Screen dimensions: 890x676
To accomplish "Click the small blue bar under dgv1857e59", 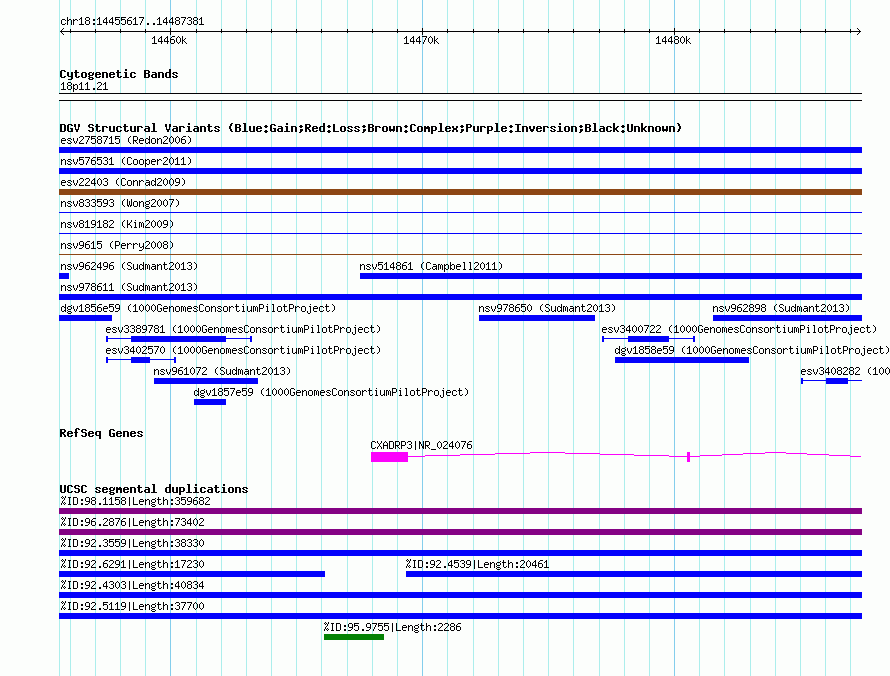I will coord(210,402).
